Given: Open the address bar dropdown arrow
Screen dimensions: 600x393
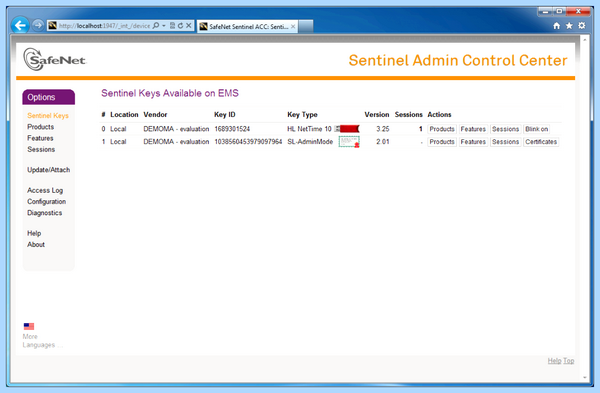Looking at the screenshot, I should [x=164, y=26].
